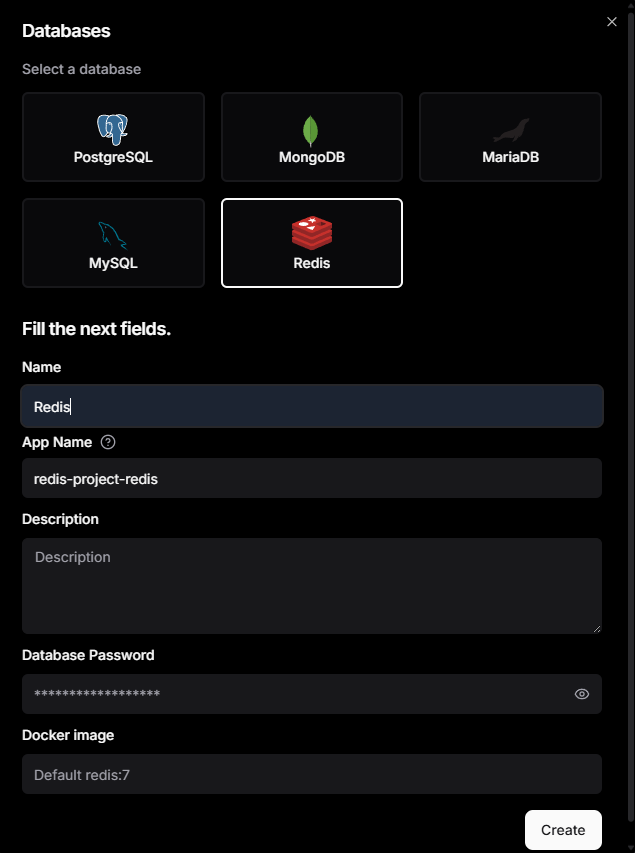The height and width of the screenshot is (853, 635).
Task: Click the MariaDB seal icon
Action: [510, 131]
